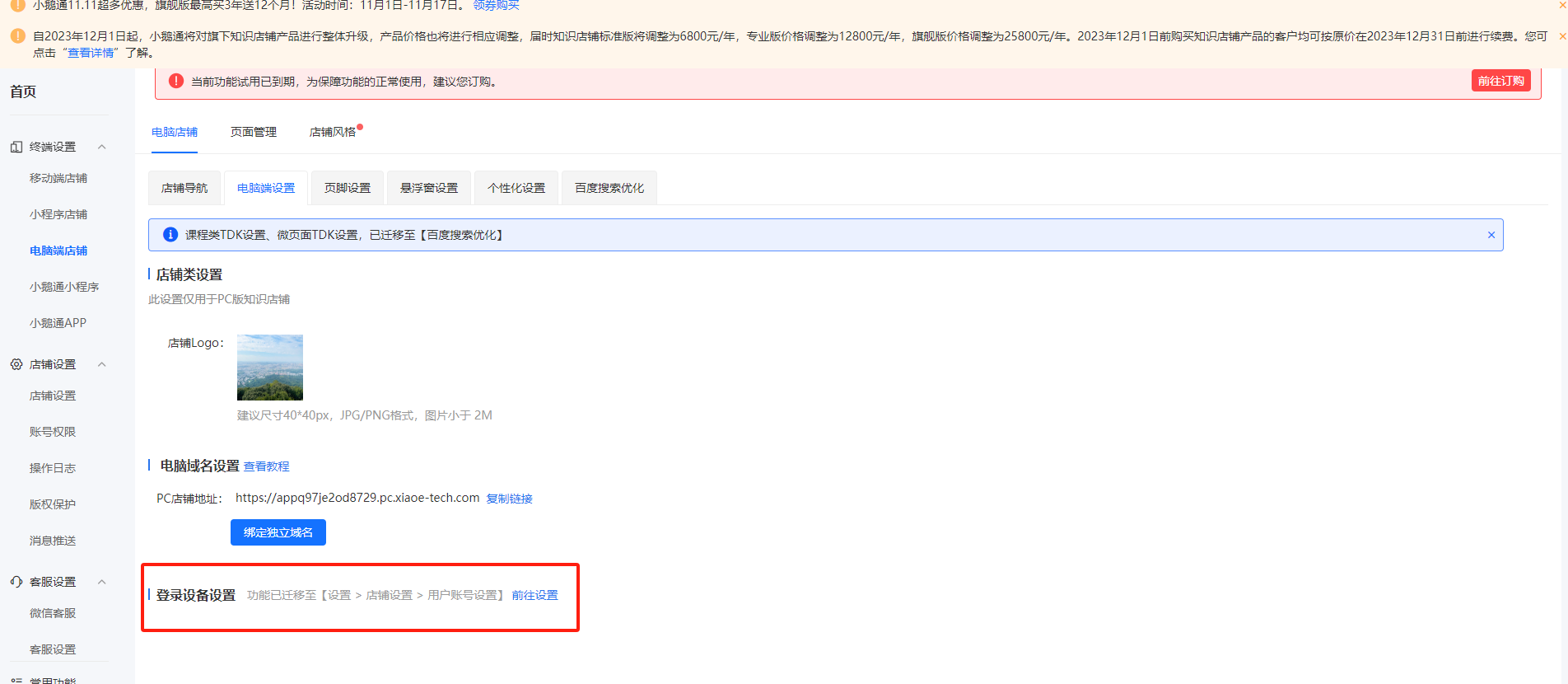The height and width of the screenshot is (684, 1568).
Task: Open the 百度搜索优化 sub-tab
Action: pos(609,188)
